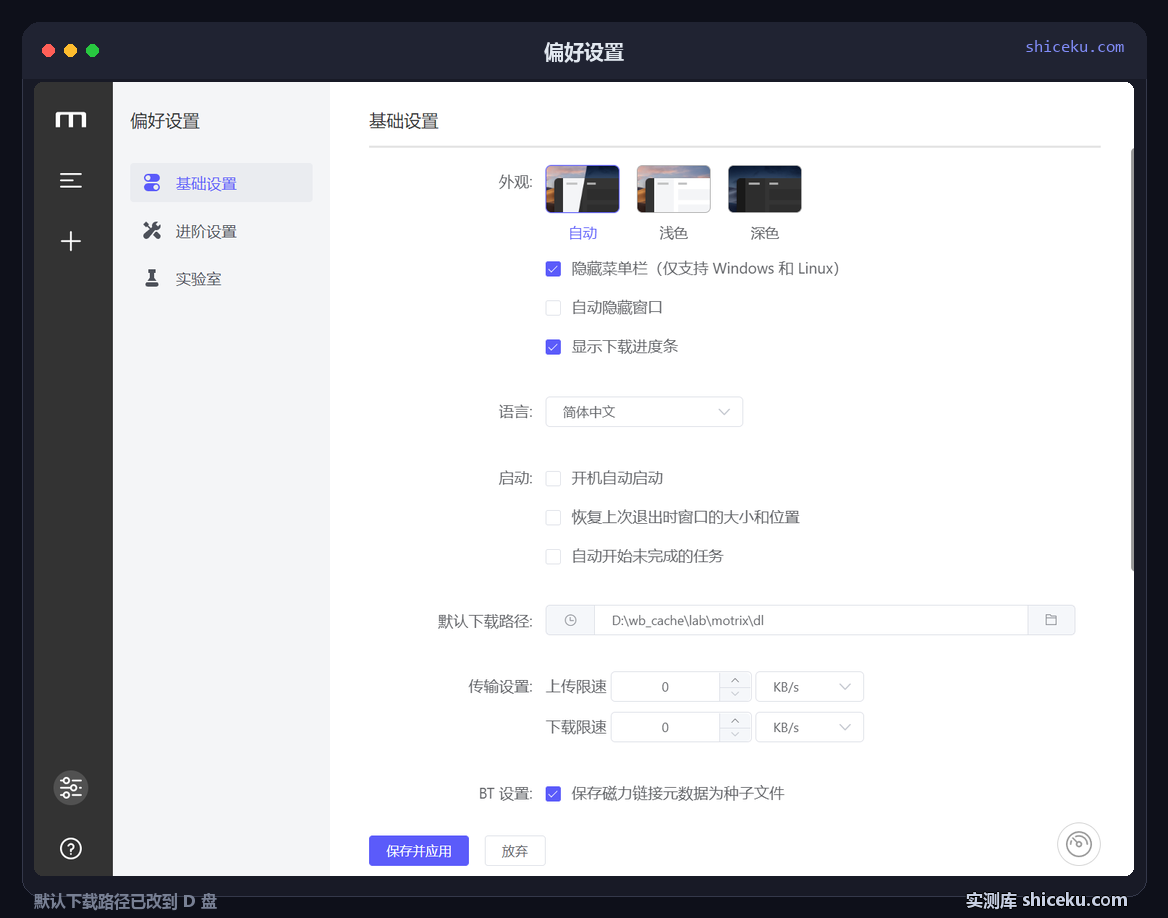
Task: Open 基础设置 menu item
Action: 221,183
